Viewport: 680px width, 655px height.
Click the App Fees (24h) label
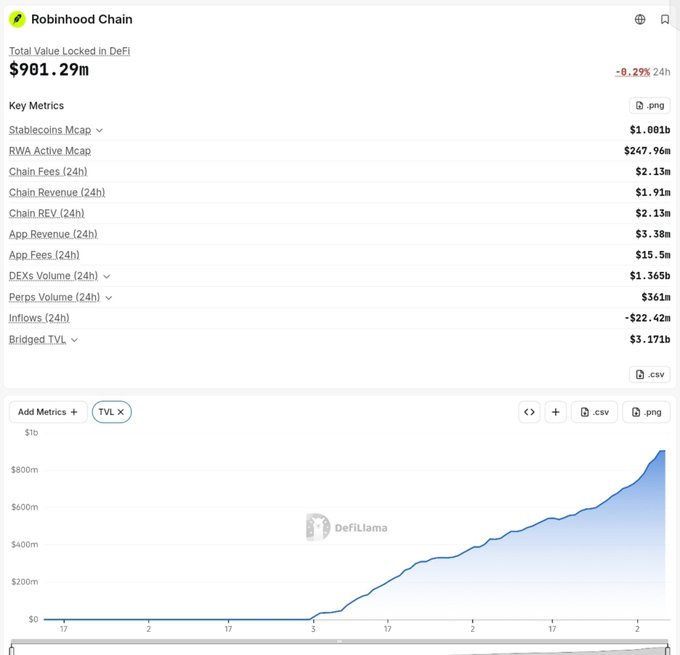44,255
